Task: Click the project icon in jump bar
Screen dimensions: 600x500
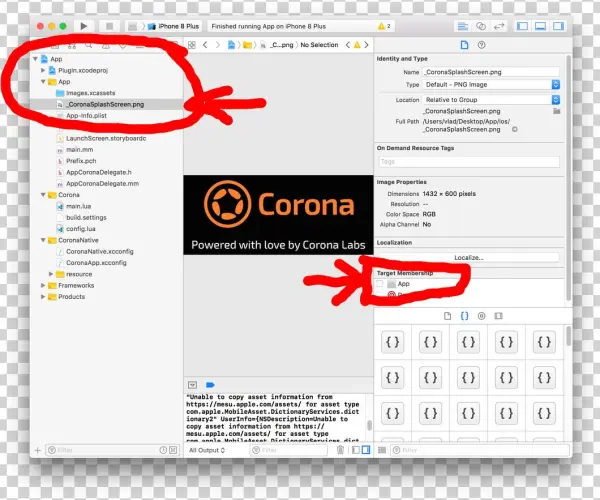Action: pos(231,45)
